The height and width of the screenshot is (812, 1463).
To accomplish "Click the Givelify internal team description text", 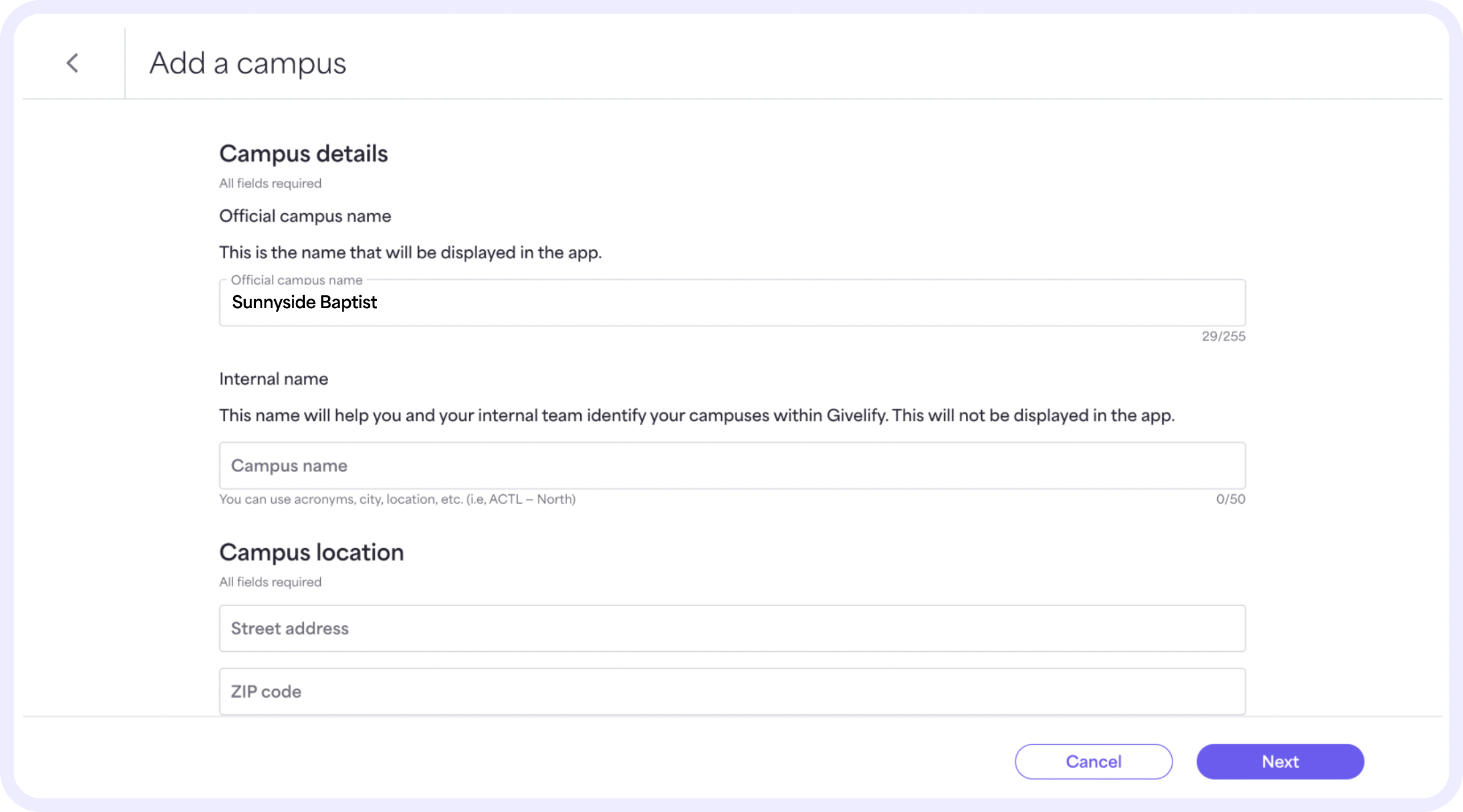I will [x=696, y=415].
